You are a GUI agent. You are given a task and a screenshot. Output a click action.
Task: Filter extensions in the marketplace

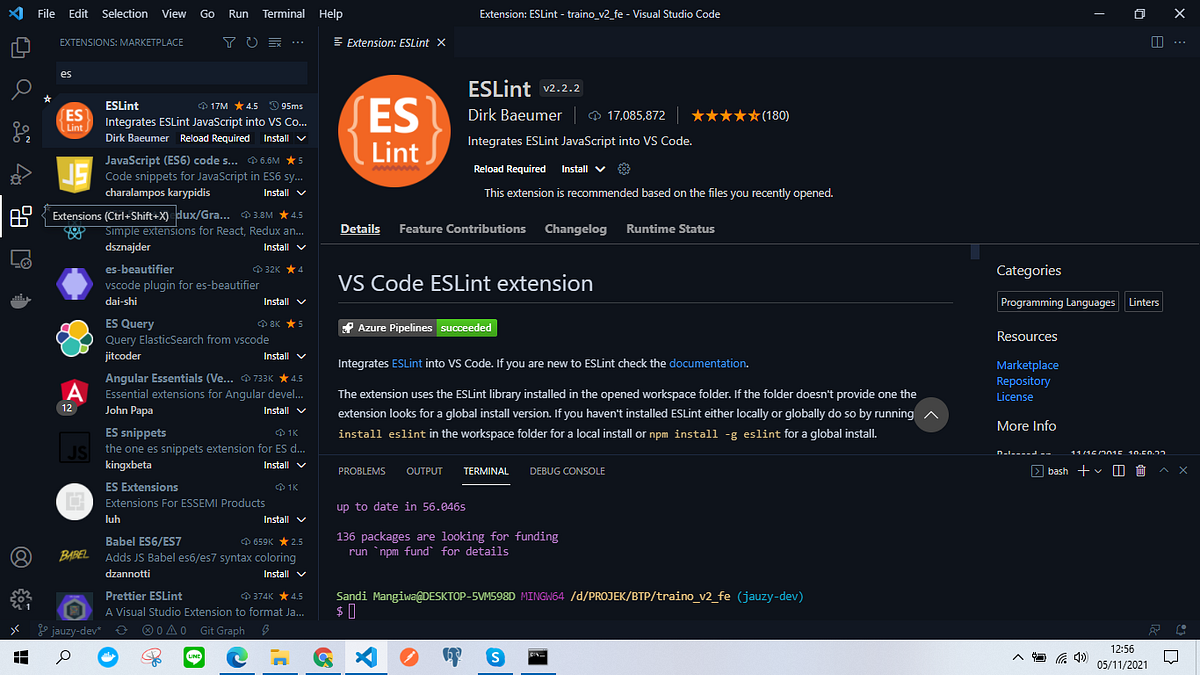click(228, 42)
